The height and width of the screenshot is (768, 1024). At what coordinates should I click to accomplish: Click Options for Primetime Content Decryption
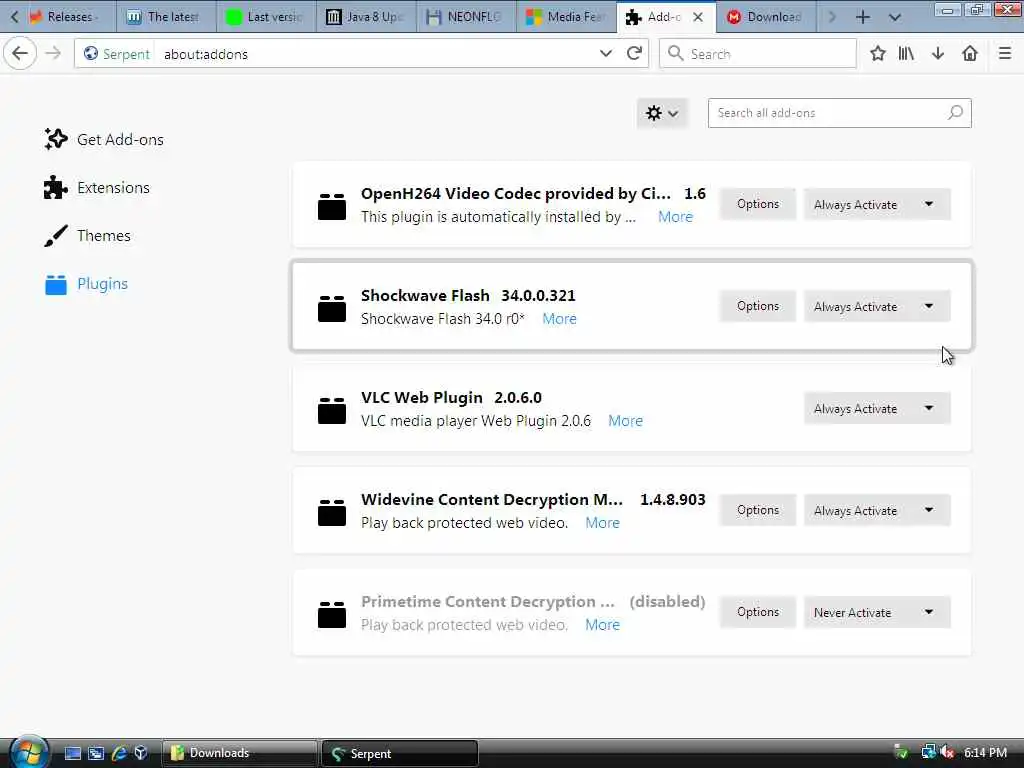coord(758,612)
